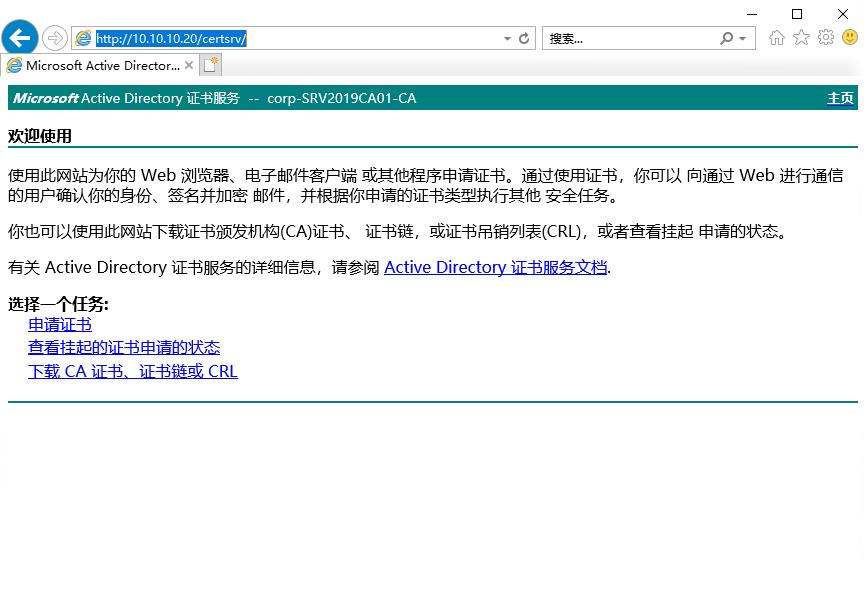The width and height of the screenshot is (866, 591).
Task: Click inside the address bar input field
Action: pos(300,38)
